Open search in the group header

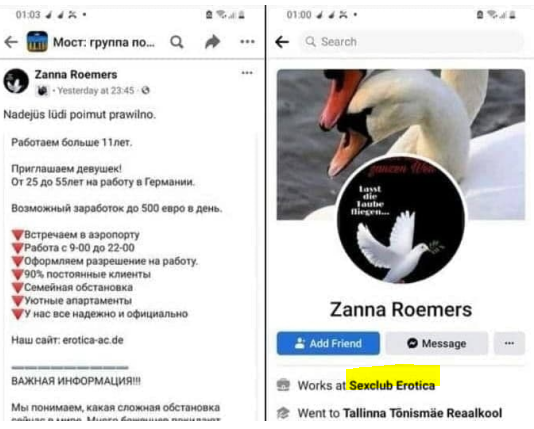tap(177, 42)
